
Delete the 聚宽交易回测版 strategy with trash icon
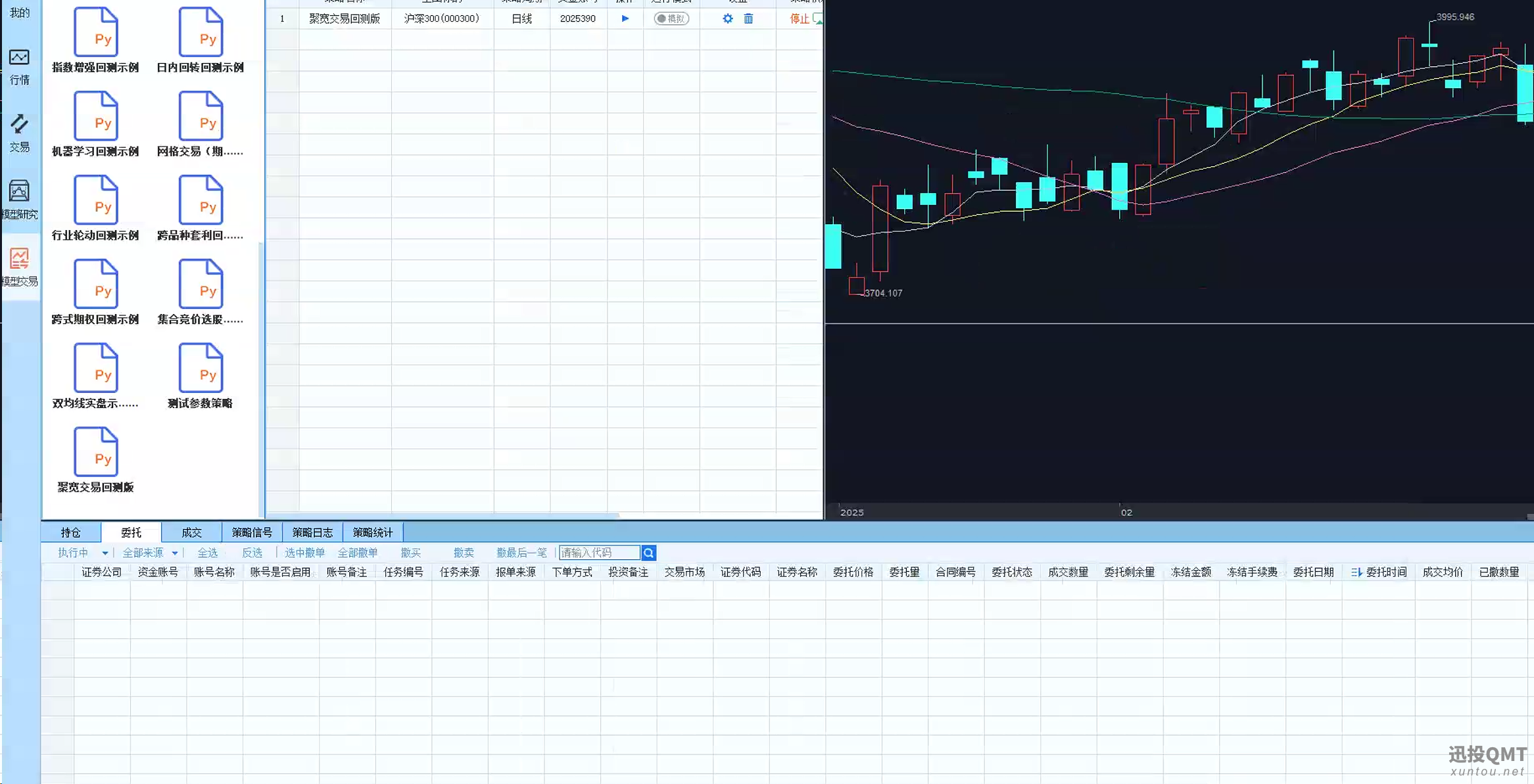[x=748, y=18]
